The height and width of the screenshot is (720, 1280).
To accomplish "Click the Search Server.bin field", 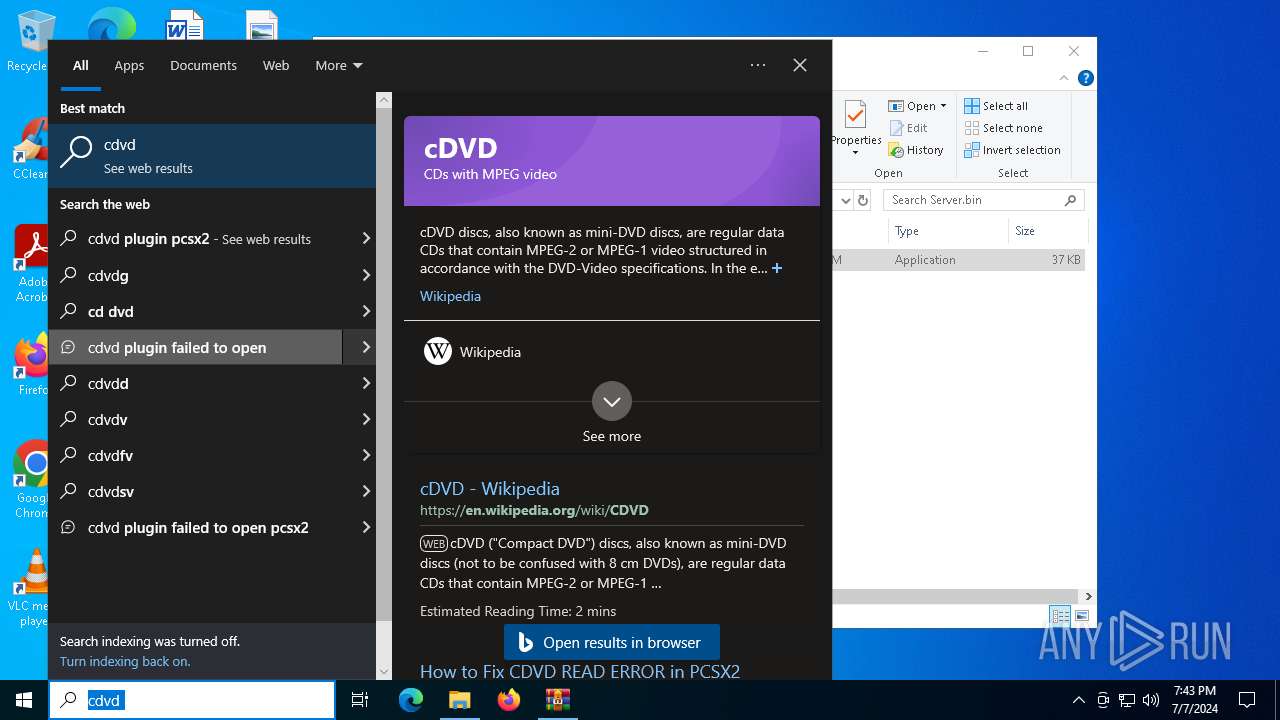I will click(x=984, y=200).
